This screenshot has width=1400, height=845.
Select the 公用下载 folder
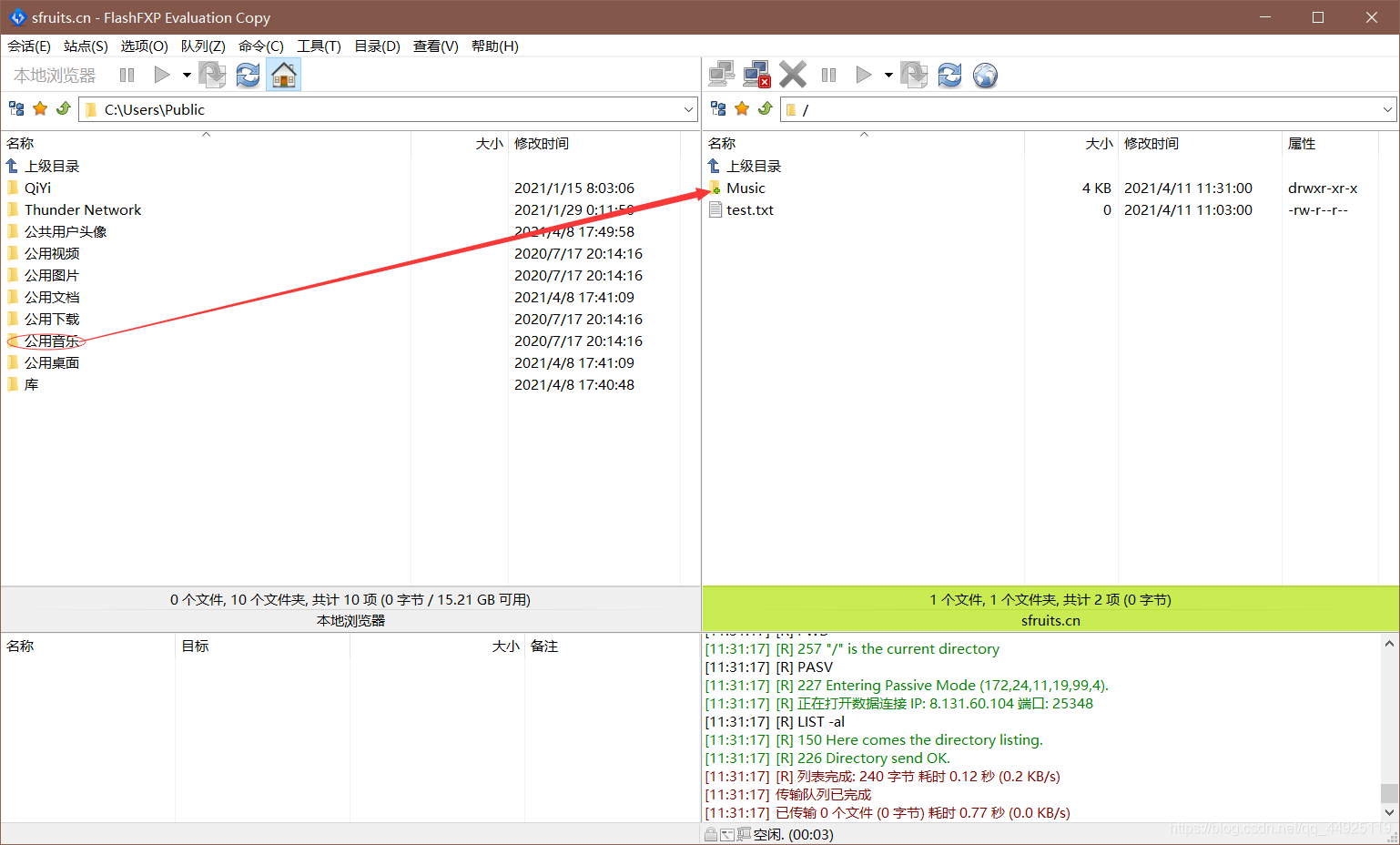pos(52,320)
